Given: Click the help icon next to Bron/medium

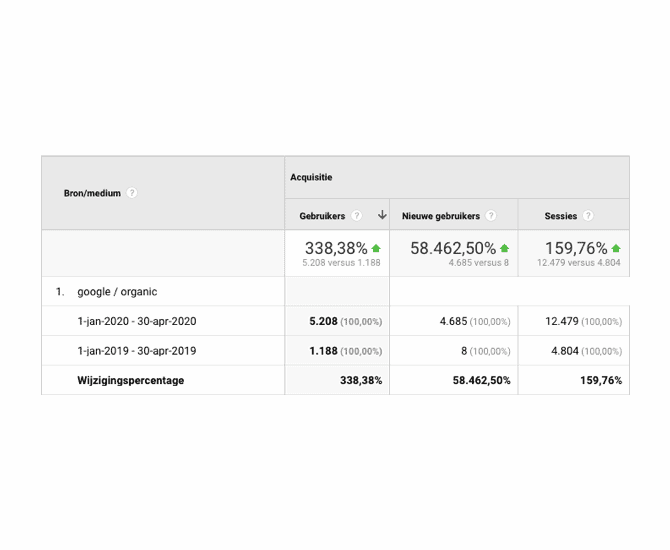Looking at the screenshot, I should (x=132, y=193).
